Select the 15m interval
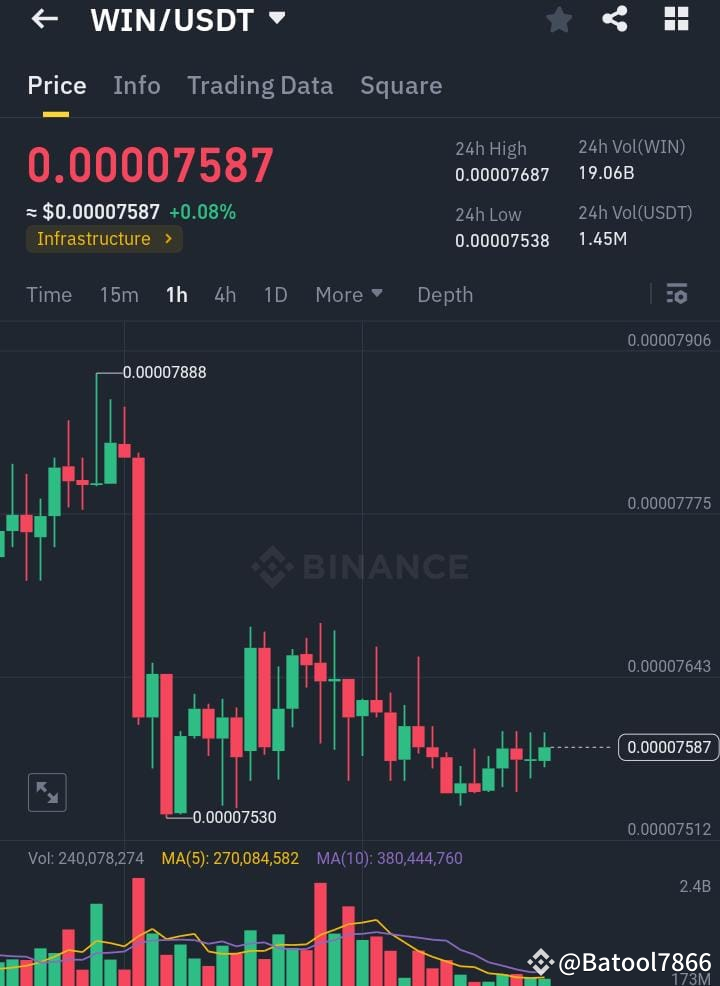Viewport: 720px width, 986px height. pyautogui.click(x=119, y=294)
